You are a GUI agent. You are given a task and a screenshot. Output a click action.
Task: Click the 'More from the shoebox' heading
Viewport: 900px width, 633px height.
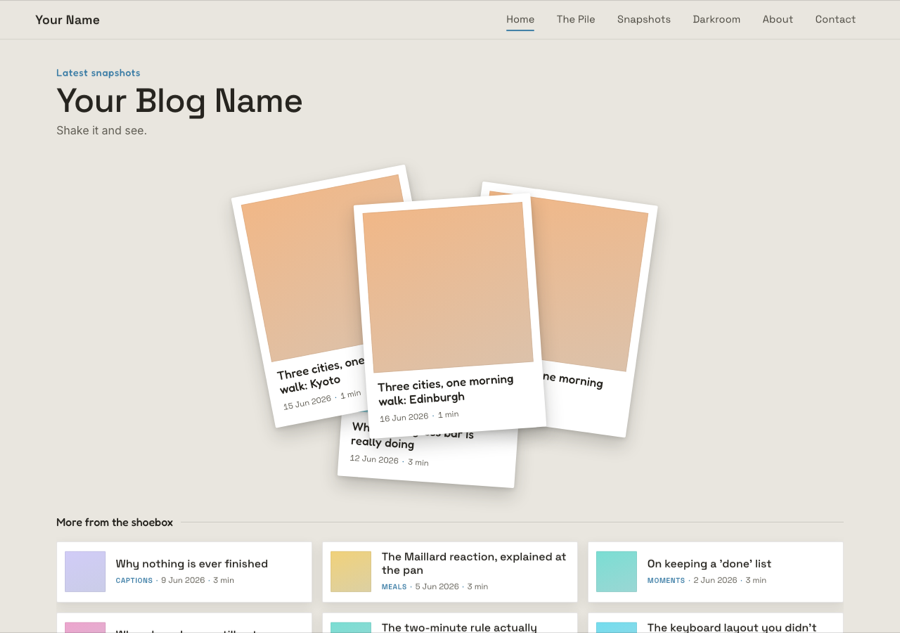(114, 522)
